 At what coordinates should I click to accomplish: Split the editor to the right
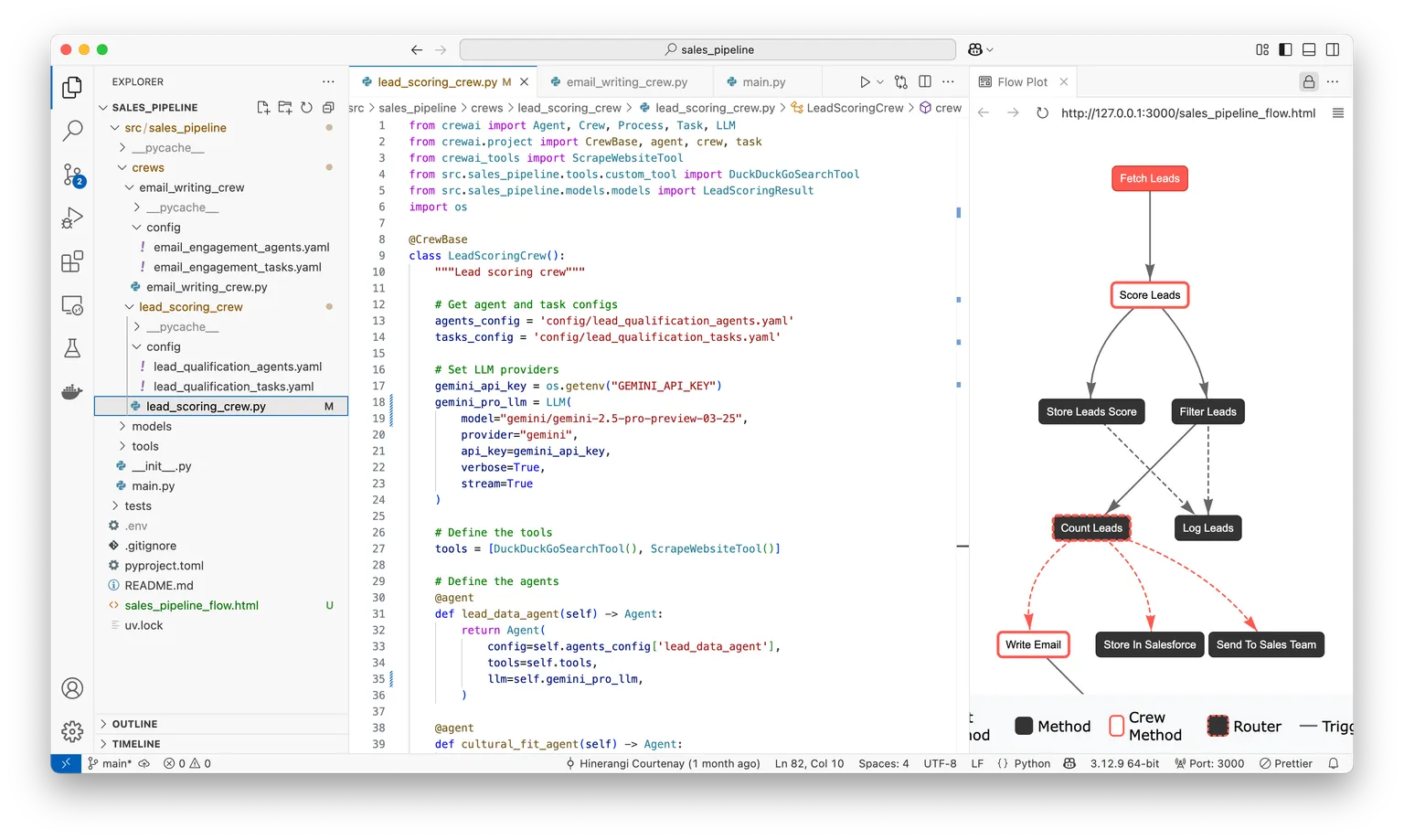point(925,81)
